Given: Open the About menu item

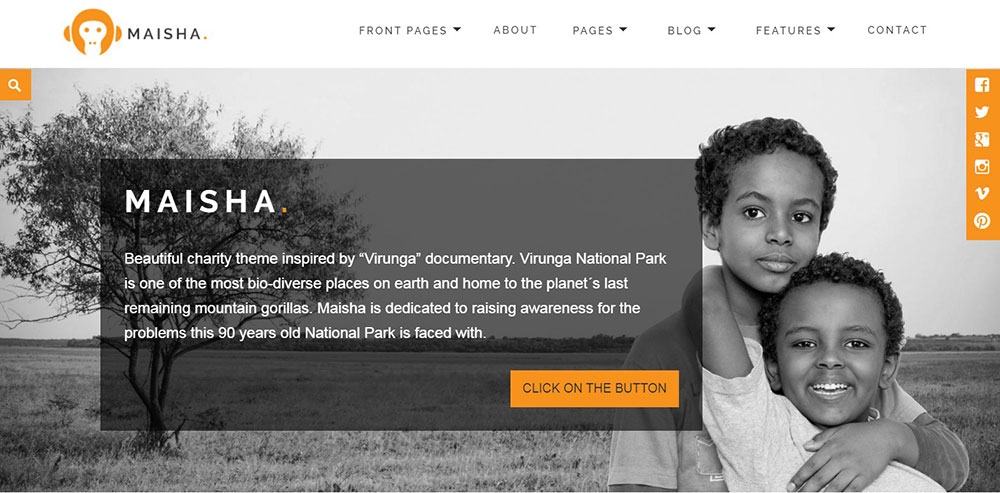Looking at the screenshot, I should click(x=515, y=30).
